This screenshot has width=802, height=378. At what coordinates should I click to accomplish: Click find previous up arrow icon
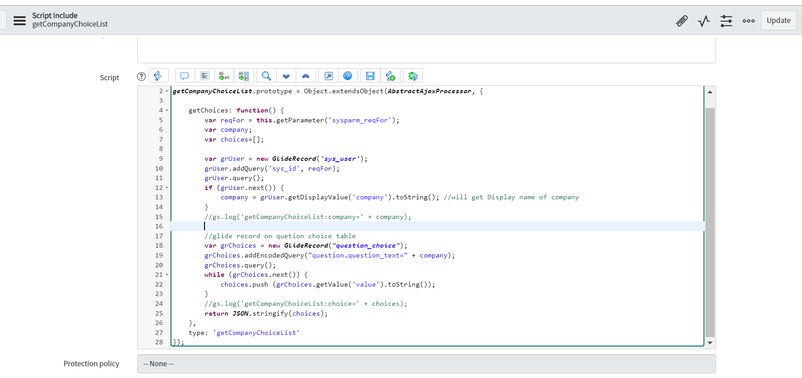coord(306,76)
